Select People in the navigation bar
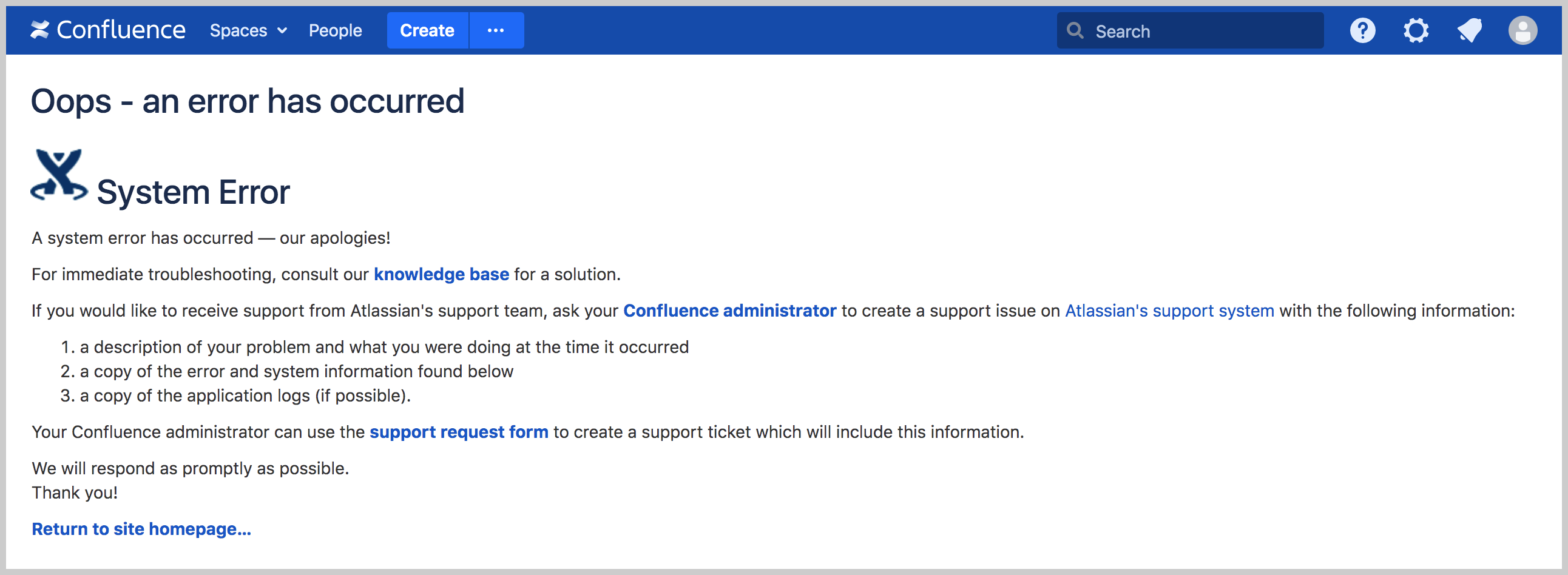Image resolution: width=1568 pixels, height=575 pixels. tap(335, 30)
